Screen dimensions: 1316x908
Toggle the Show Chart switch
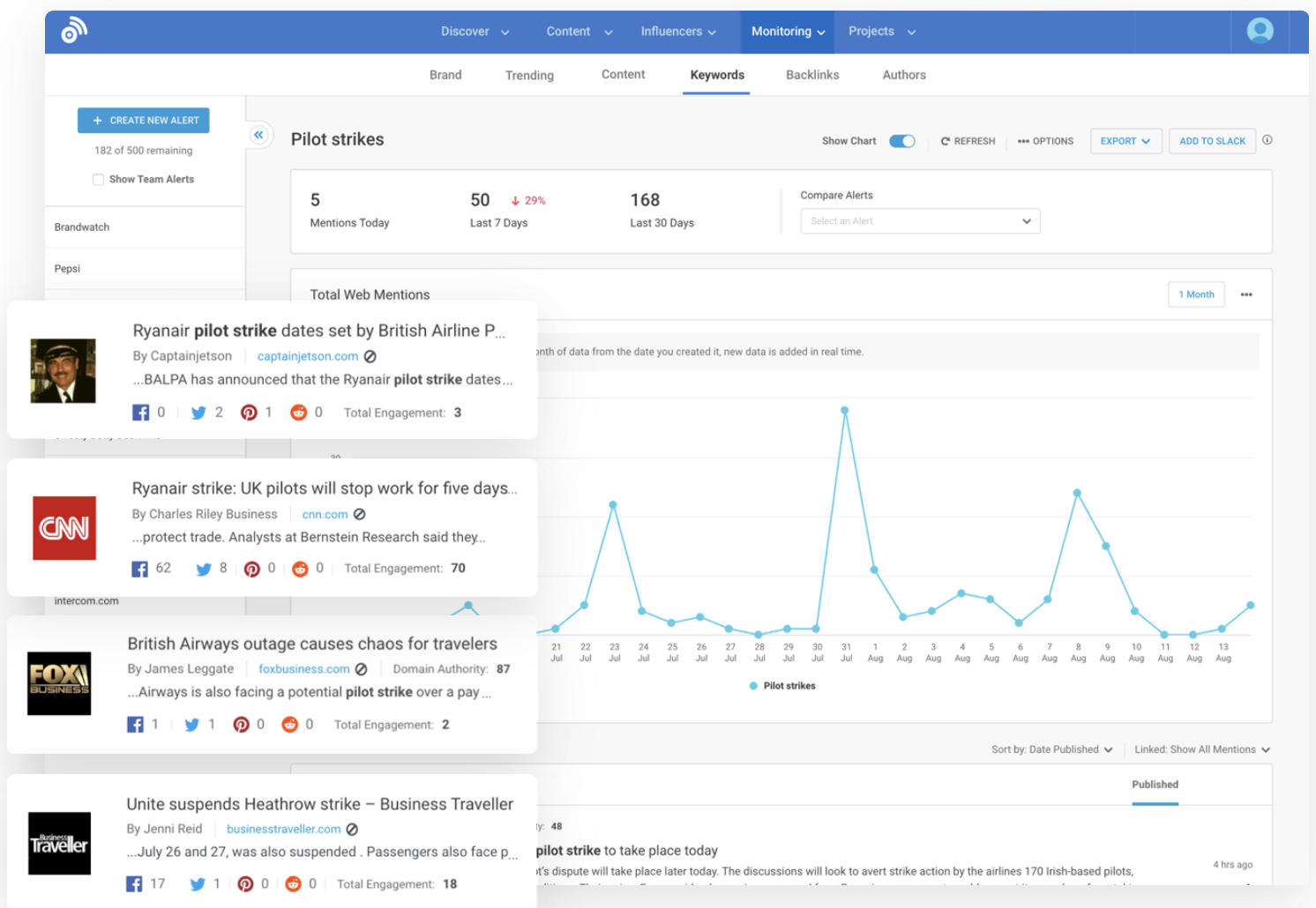pyautogui.click(x=901, y=141)
